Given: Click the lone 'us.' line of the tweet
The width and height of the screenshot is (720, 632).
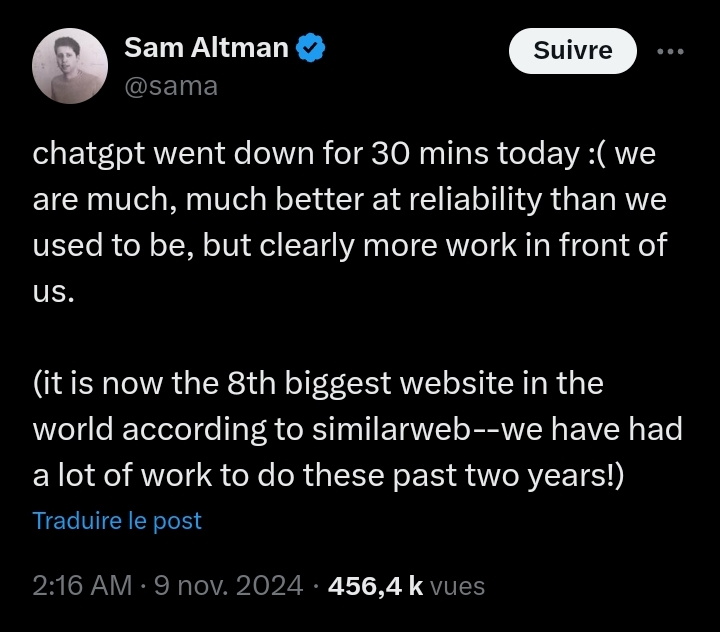Looking at the screenshot, I should (x=53, y=292).
